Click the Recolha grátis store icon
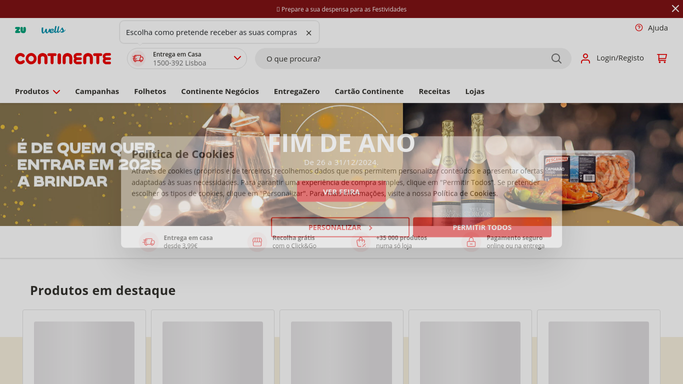This screenshot has width=683, height=384. [x=257, y=242]
